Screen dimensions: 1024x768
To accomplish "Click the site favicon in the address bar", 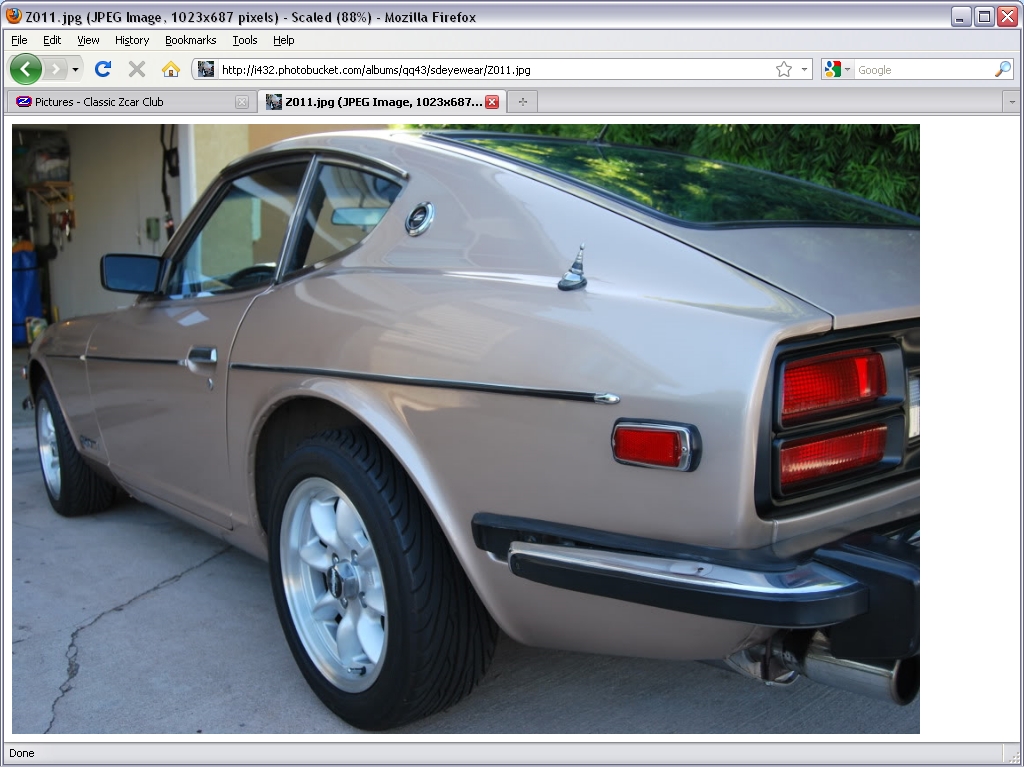I will tap(206, 69).
